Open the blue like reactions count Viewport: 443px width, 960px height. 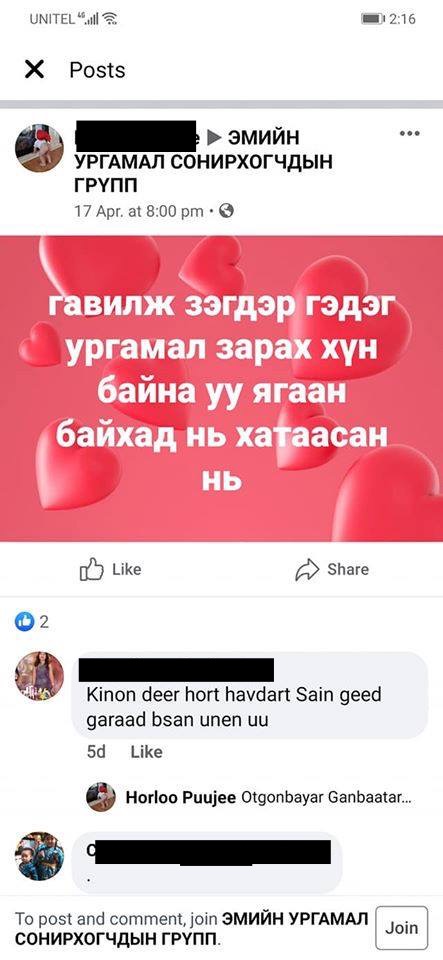click(32, 622)
